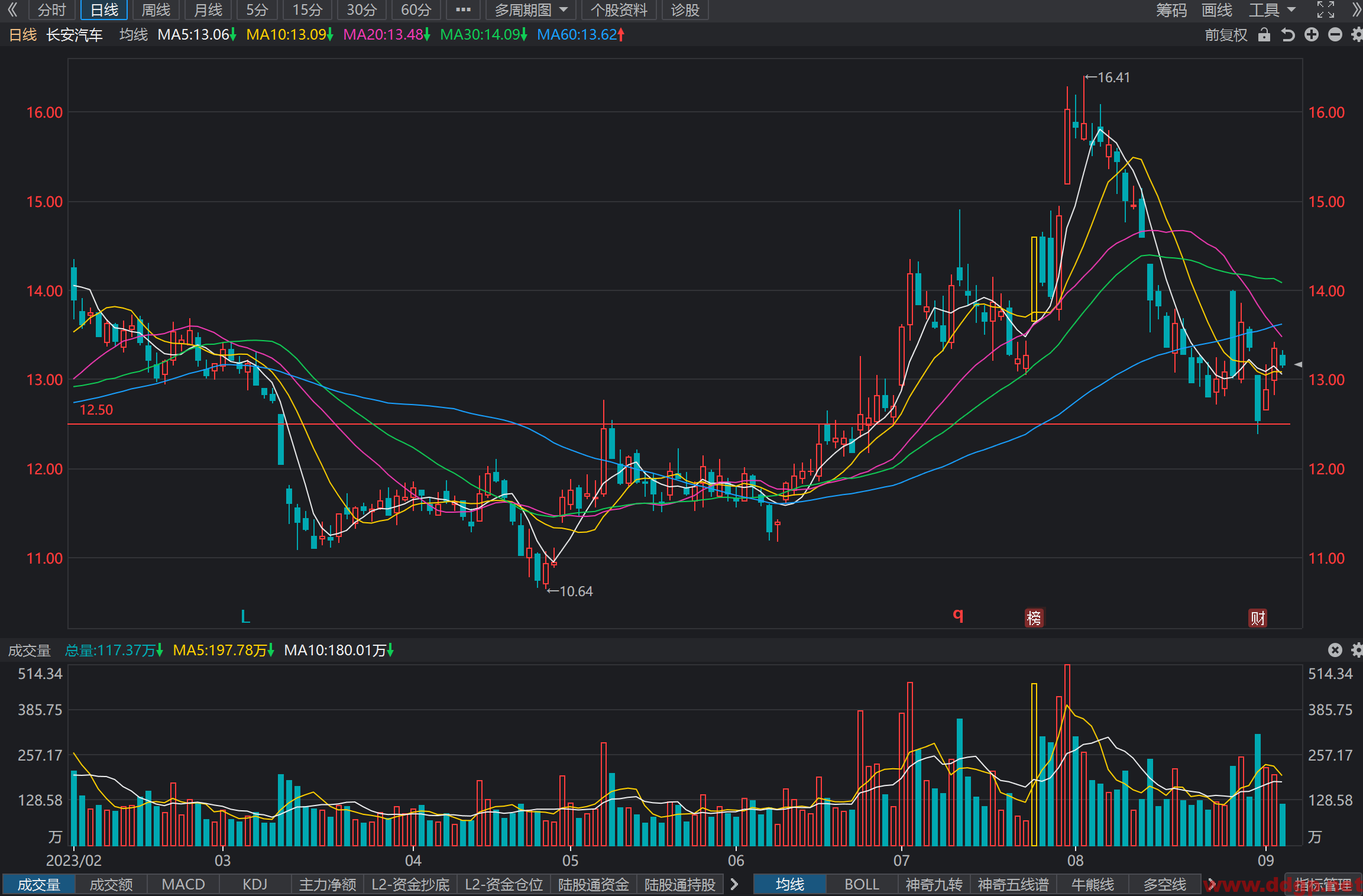Open 指标管理 indicator management
This screenshot has width=1363, height=896.
[1323, 885]
